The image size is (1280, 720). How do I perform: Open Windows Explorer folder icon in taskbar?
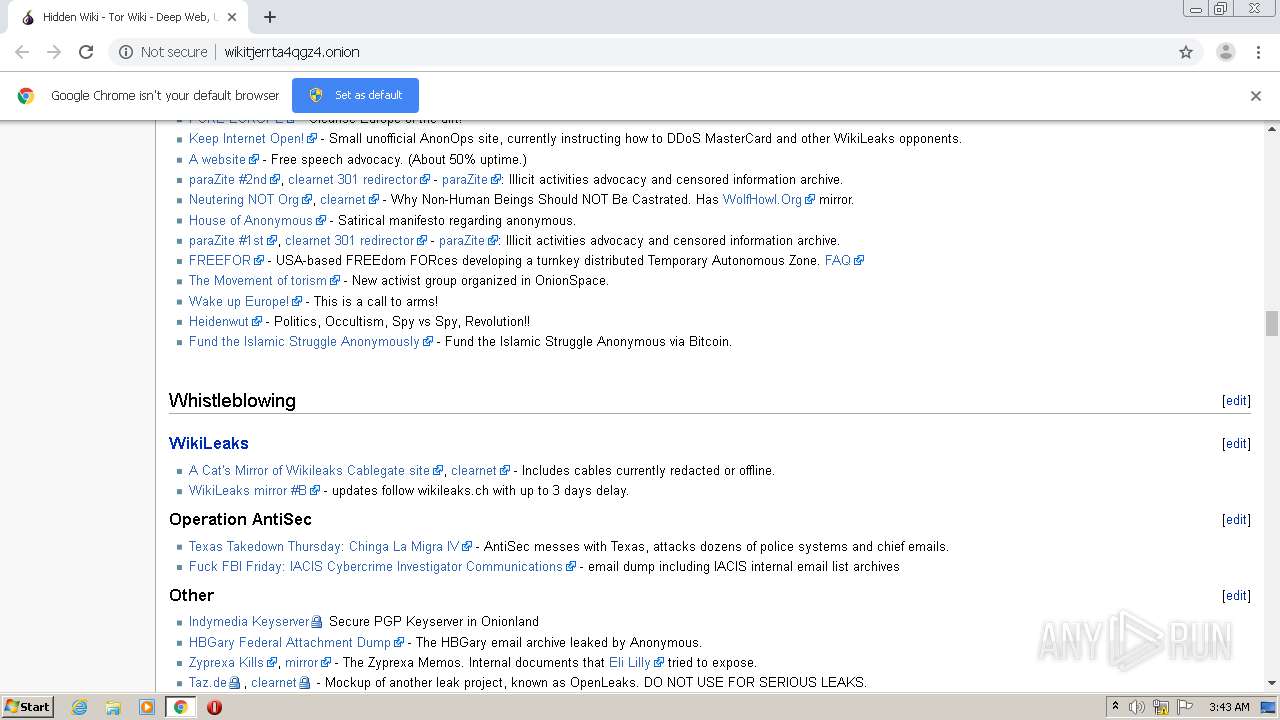click(113, 707)
